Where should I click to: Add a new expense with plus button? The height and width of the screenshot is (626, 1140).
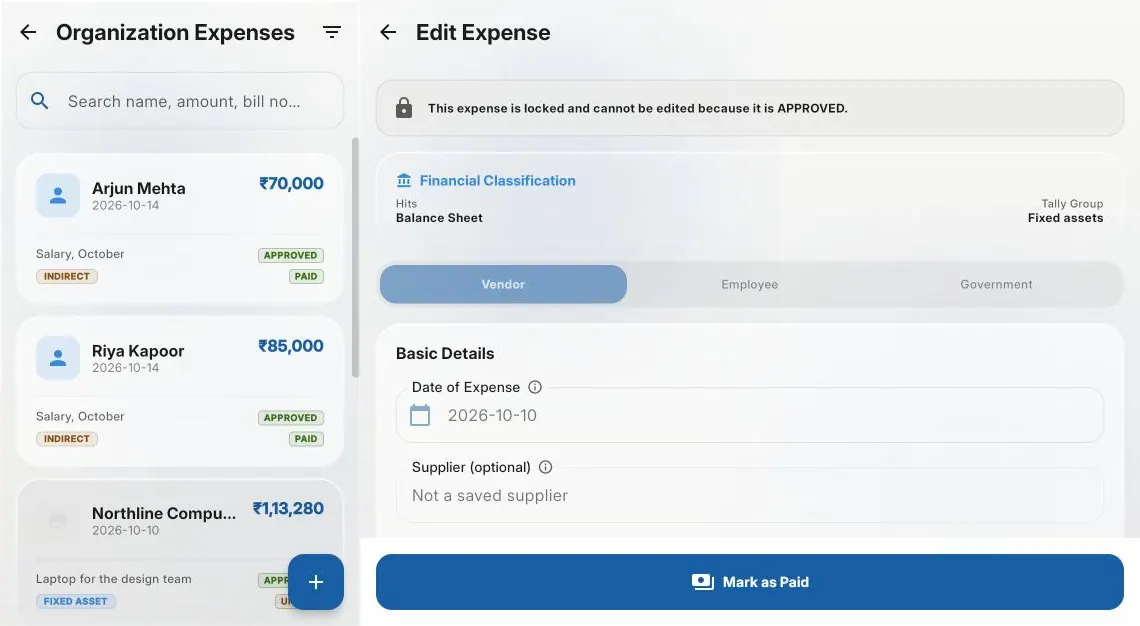pos(316,582)
